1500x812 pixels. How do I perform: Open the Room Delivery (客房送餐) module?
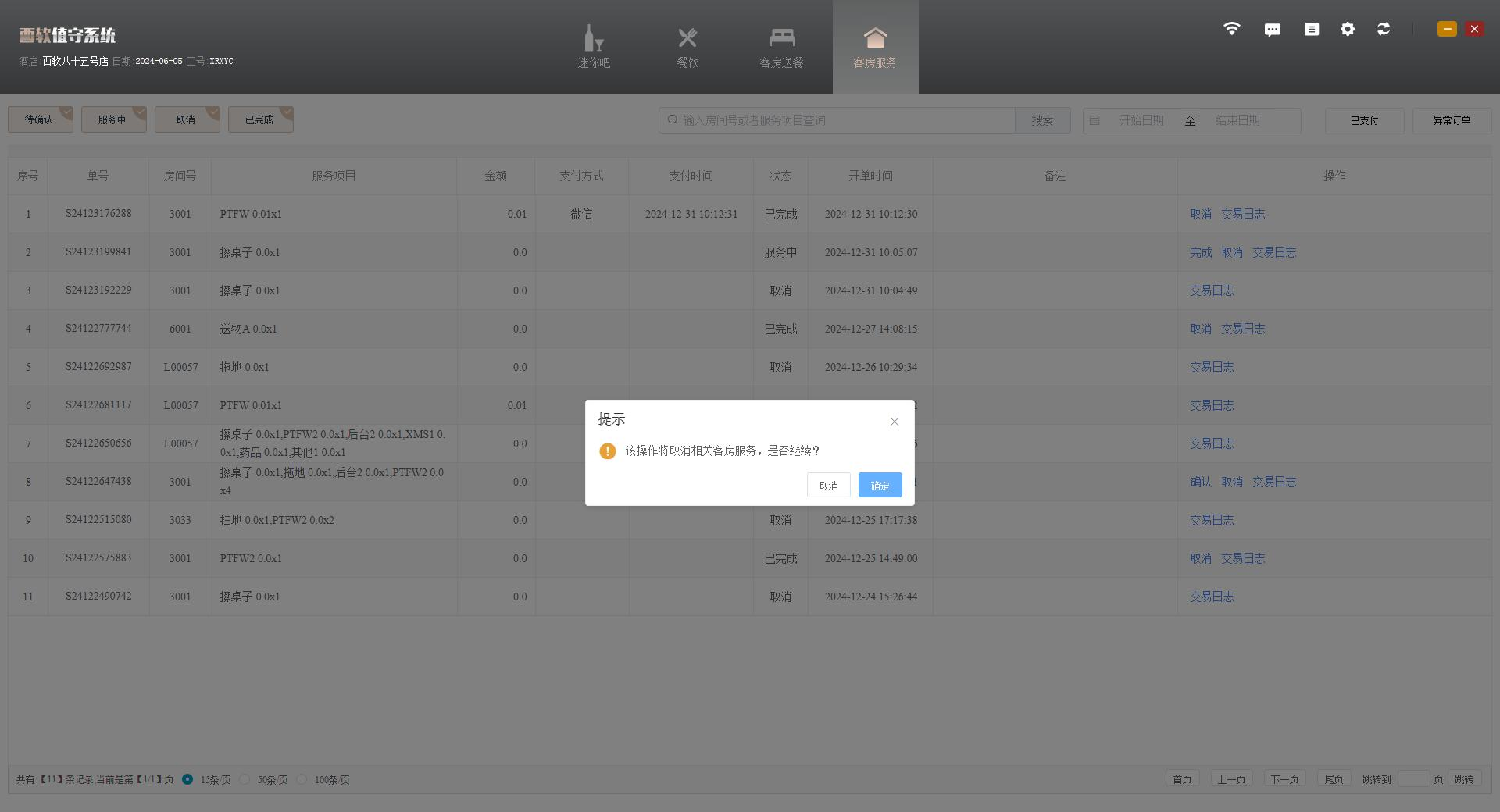pos(781,47)
